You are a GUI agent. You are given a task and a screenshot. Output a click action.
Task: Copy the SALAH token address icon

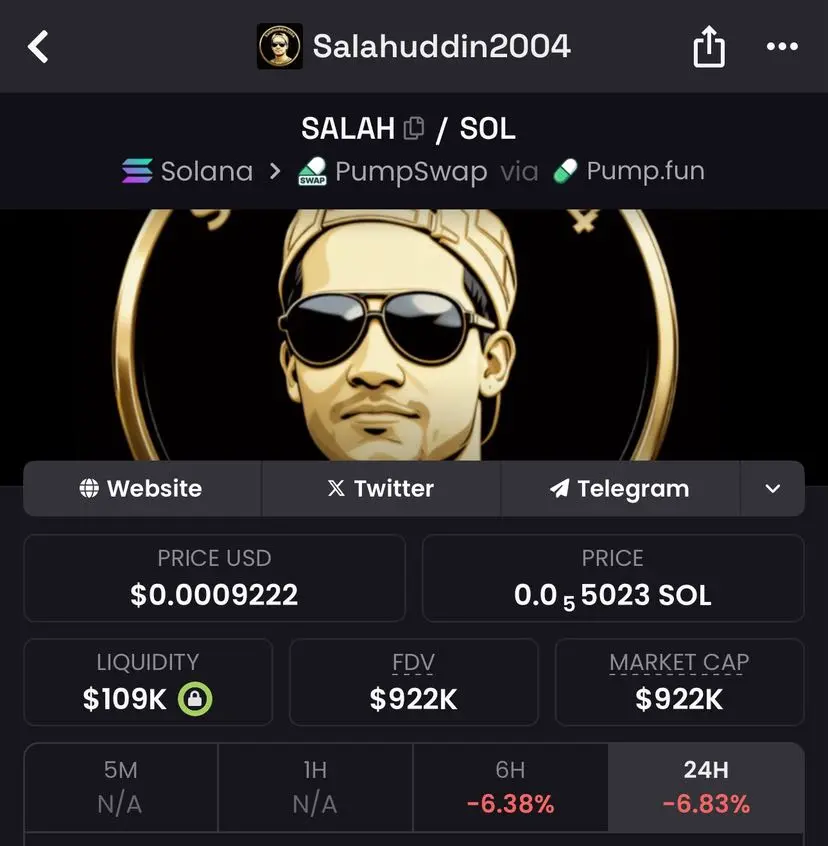pos(414,128)
